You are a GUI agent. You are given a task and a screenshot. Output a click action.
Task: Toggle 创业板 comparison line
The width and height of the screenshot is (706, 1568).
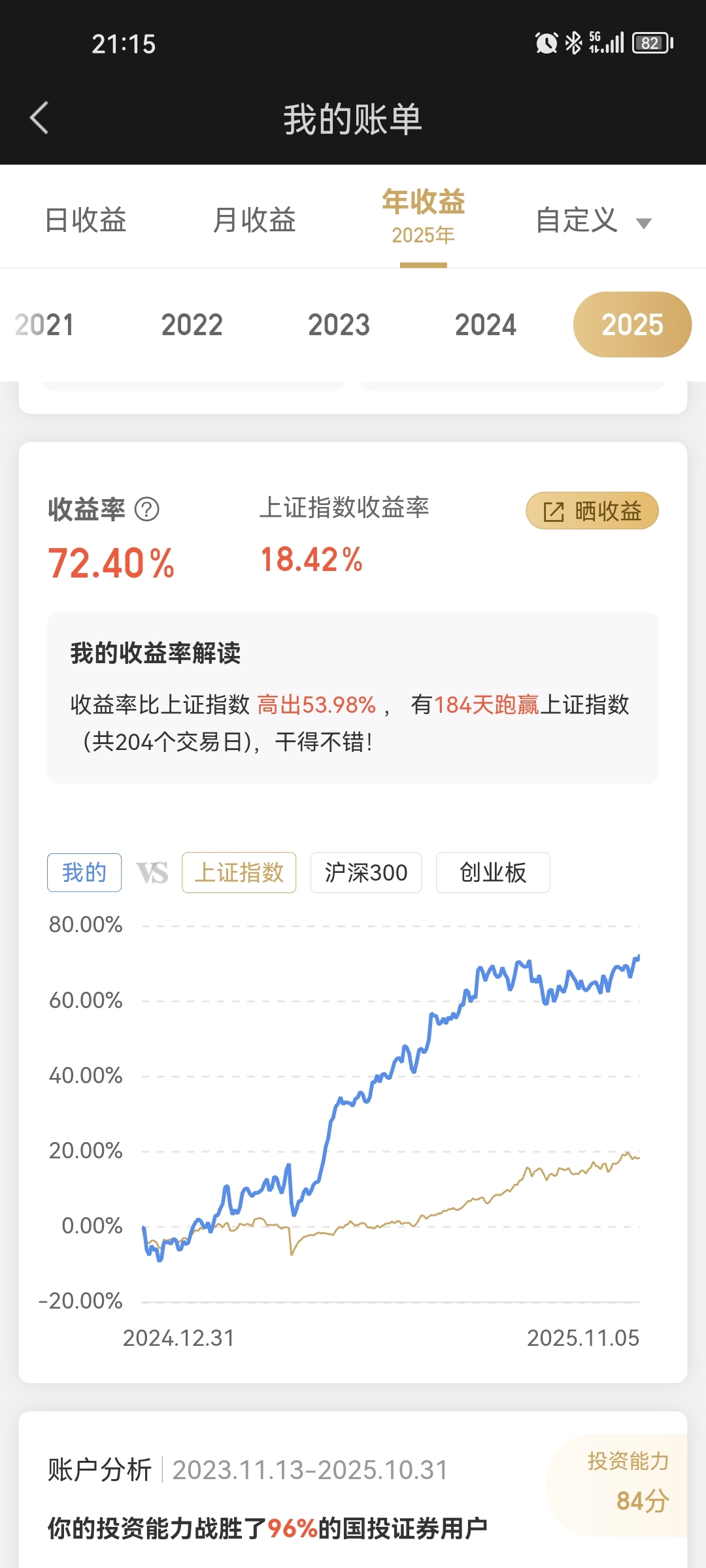(493, 873)
